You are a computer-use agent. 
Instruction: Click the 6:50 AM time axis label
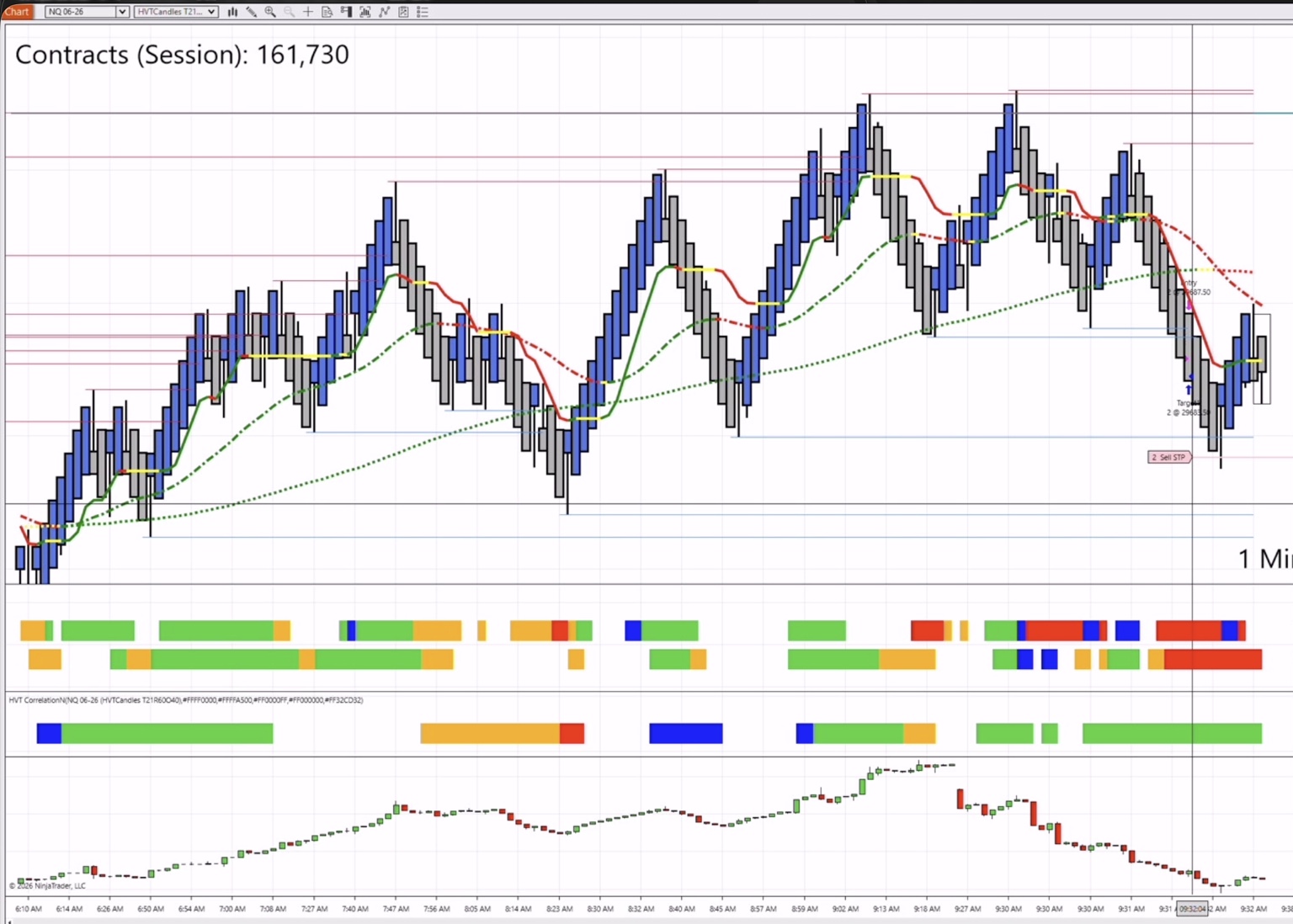(151, 909)
